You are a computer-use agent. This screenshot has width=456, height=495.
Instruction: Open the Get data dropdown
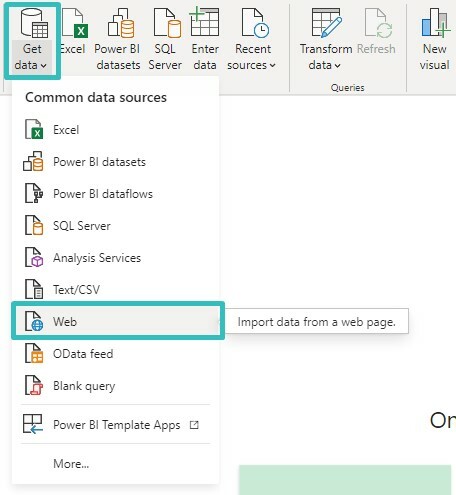[x=32, y=41]
